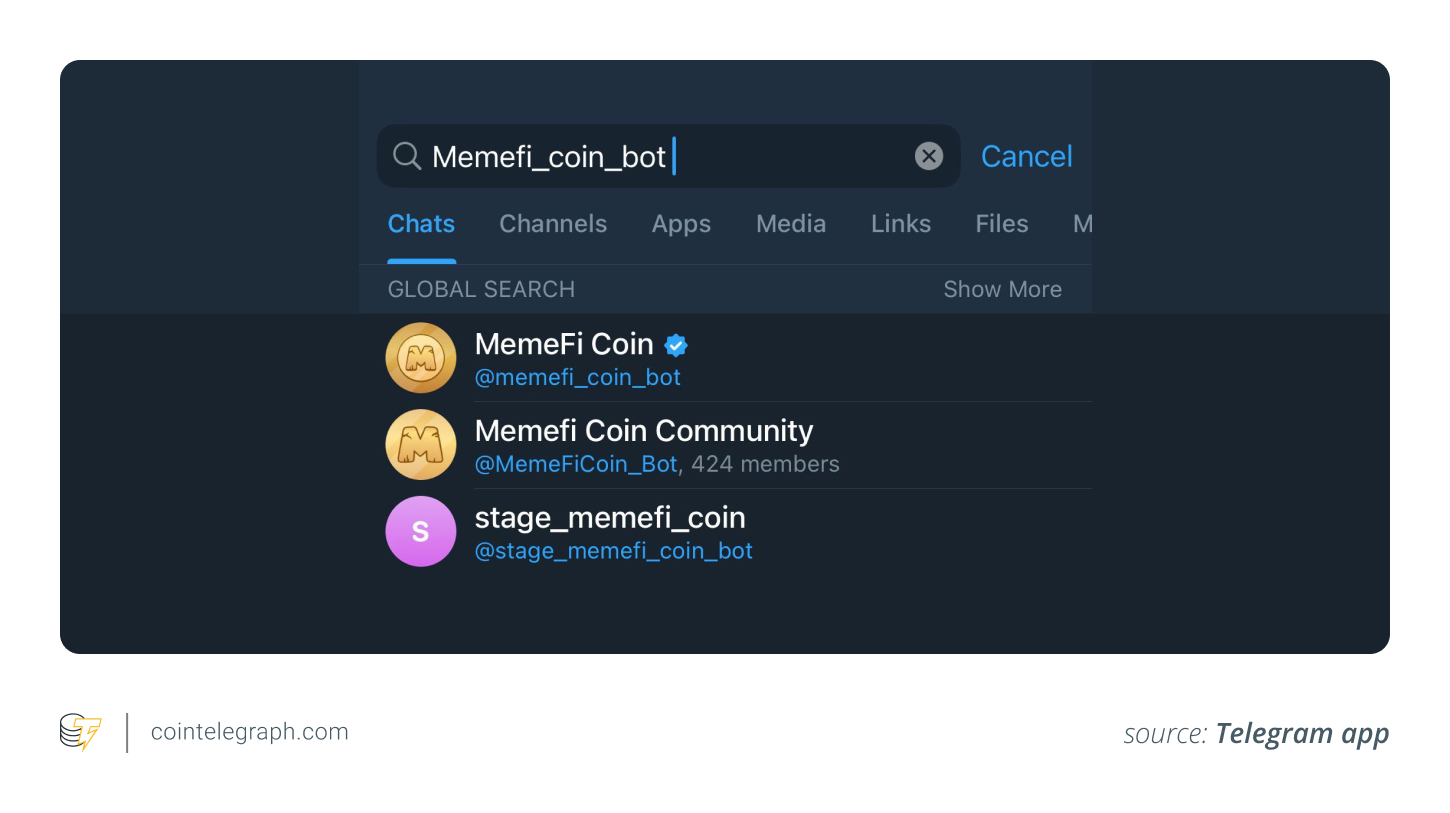Click the Cointelegraph logo icon
1450x813 pixels.
coord(81,732)
